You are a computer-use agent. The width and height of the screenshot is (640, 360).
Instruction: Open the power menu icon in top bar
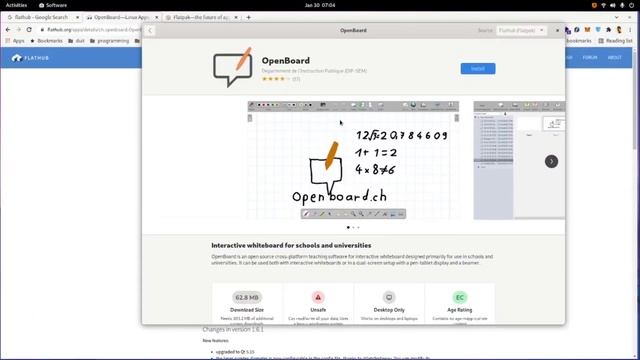coord(631,5)
